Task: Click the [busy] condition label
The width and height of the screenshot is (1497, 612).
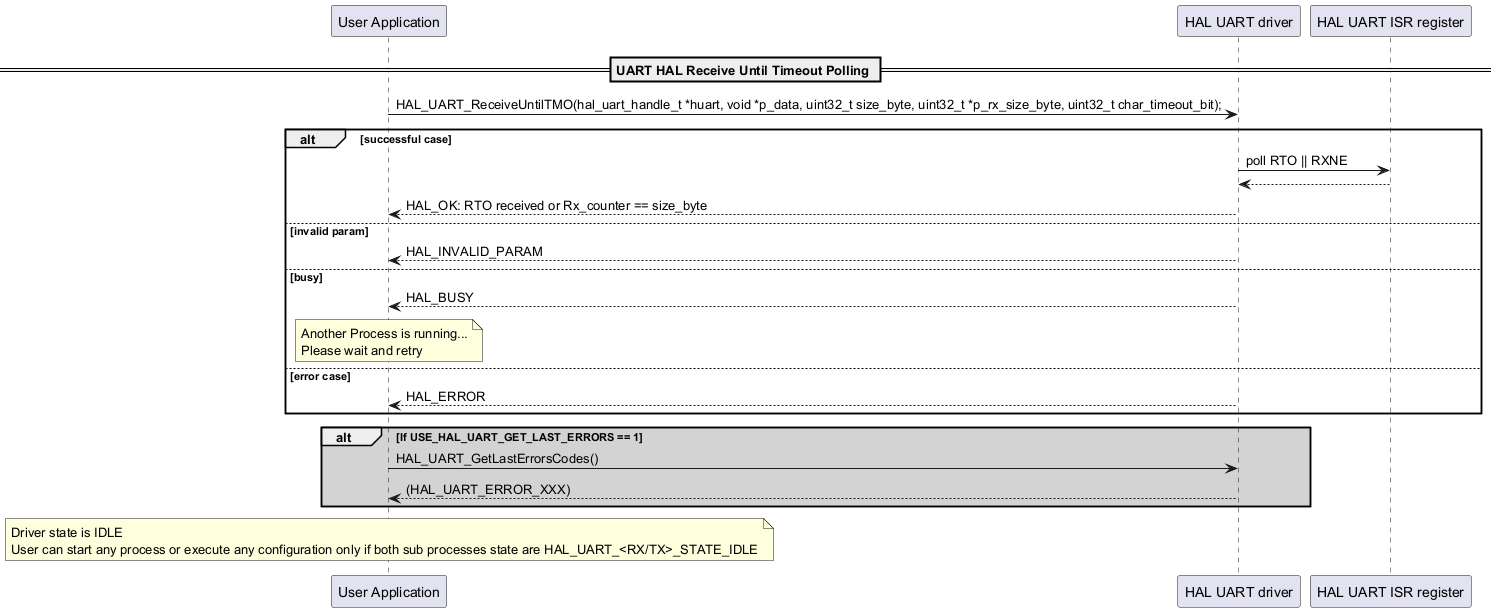Action: click(x=306, y=277)
